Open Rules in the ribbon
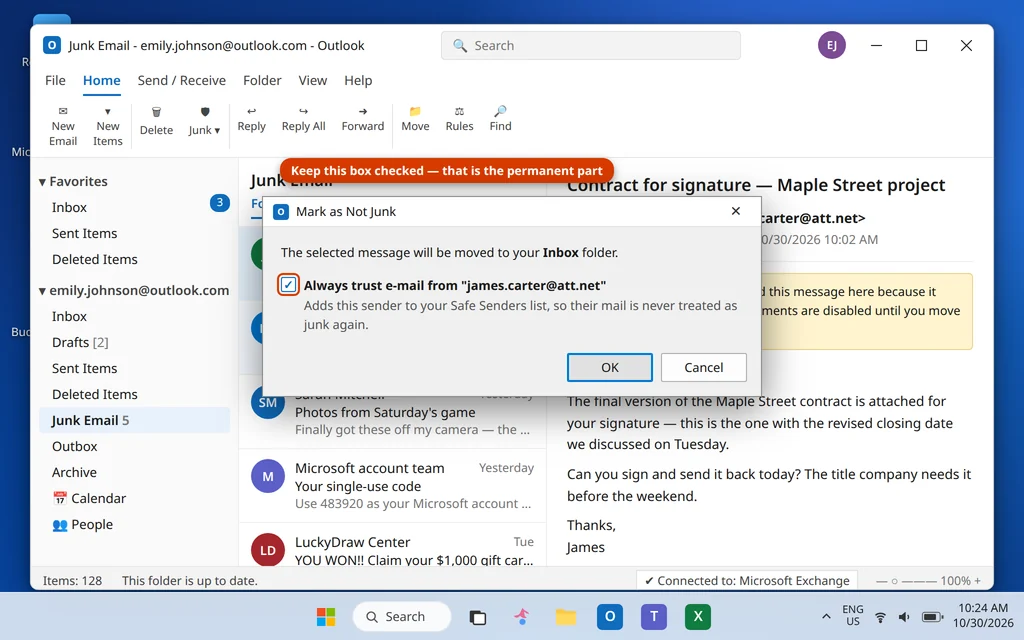Viewport: 1024px width, 640px height. click(459, 120)
